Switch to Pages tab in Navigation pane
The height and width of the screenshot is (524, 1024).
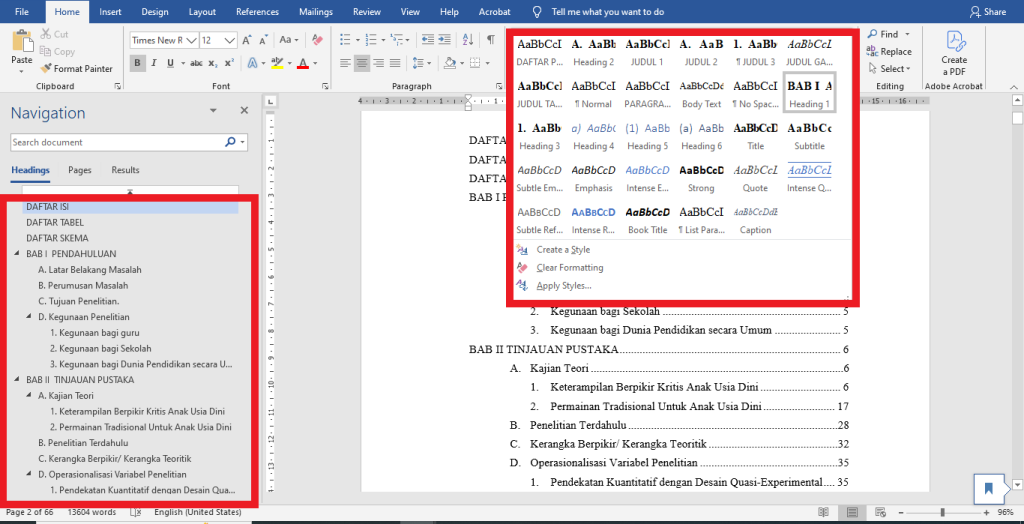click(x=80, y=170)
